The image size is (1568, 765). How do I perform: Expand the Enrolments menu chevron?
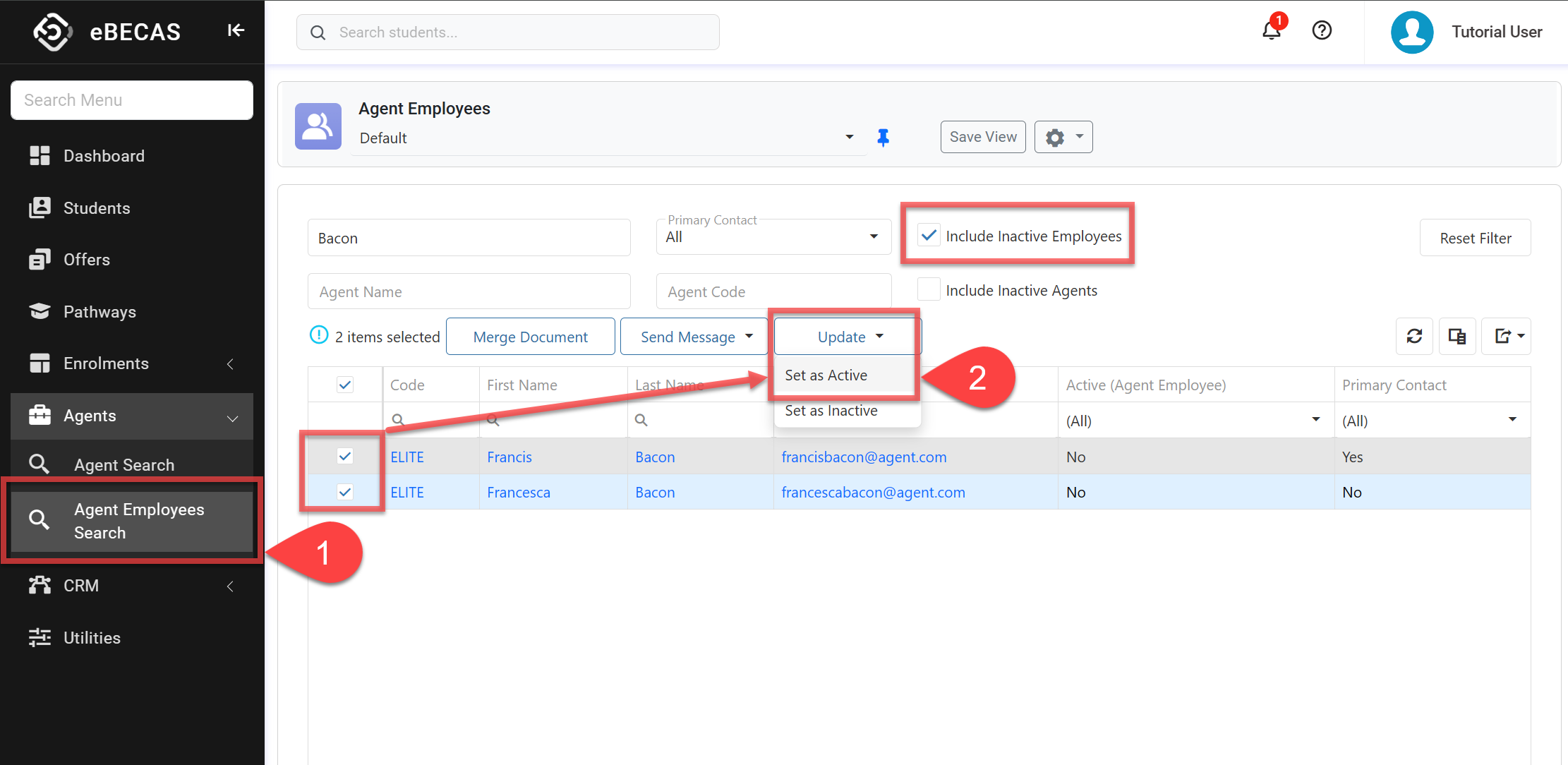click(x=231, y=363)
